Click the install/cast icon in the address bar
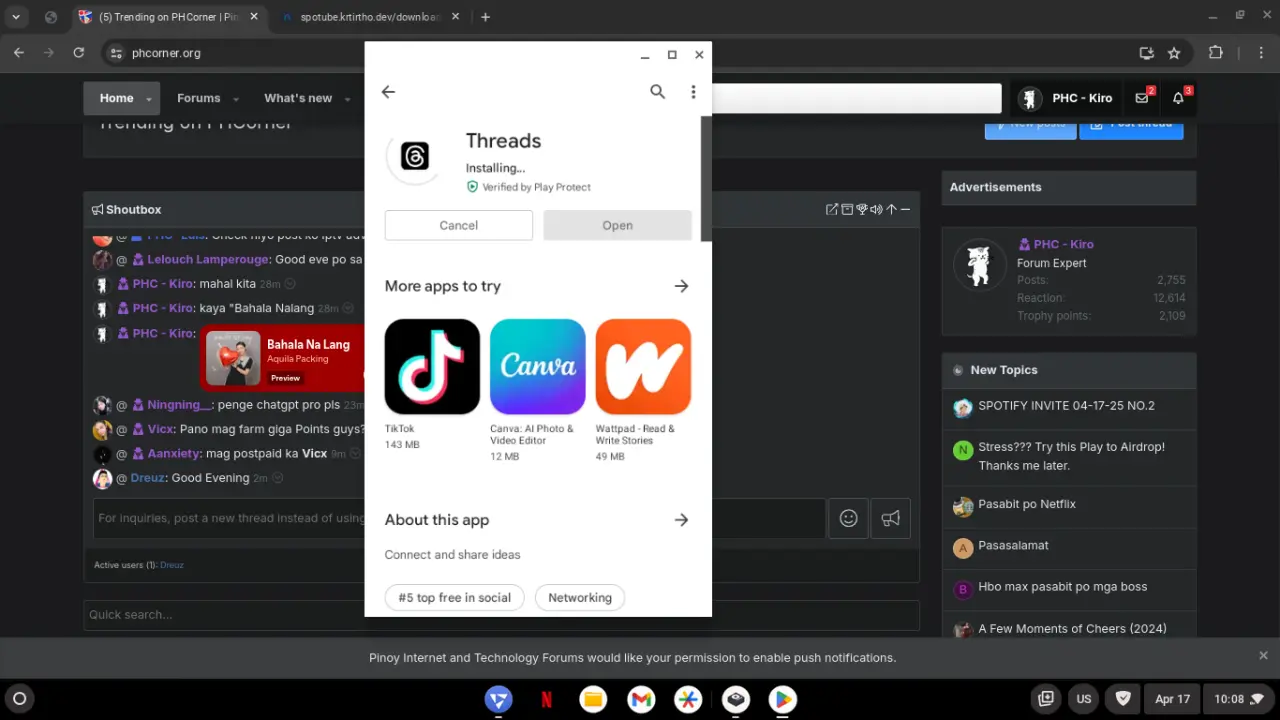 coord(1146,53)
